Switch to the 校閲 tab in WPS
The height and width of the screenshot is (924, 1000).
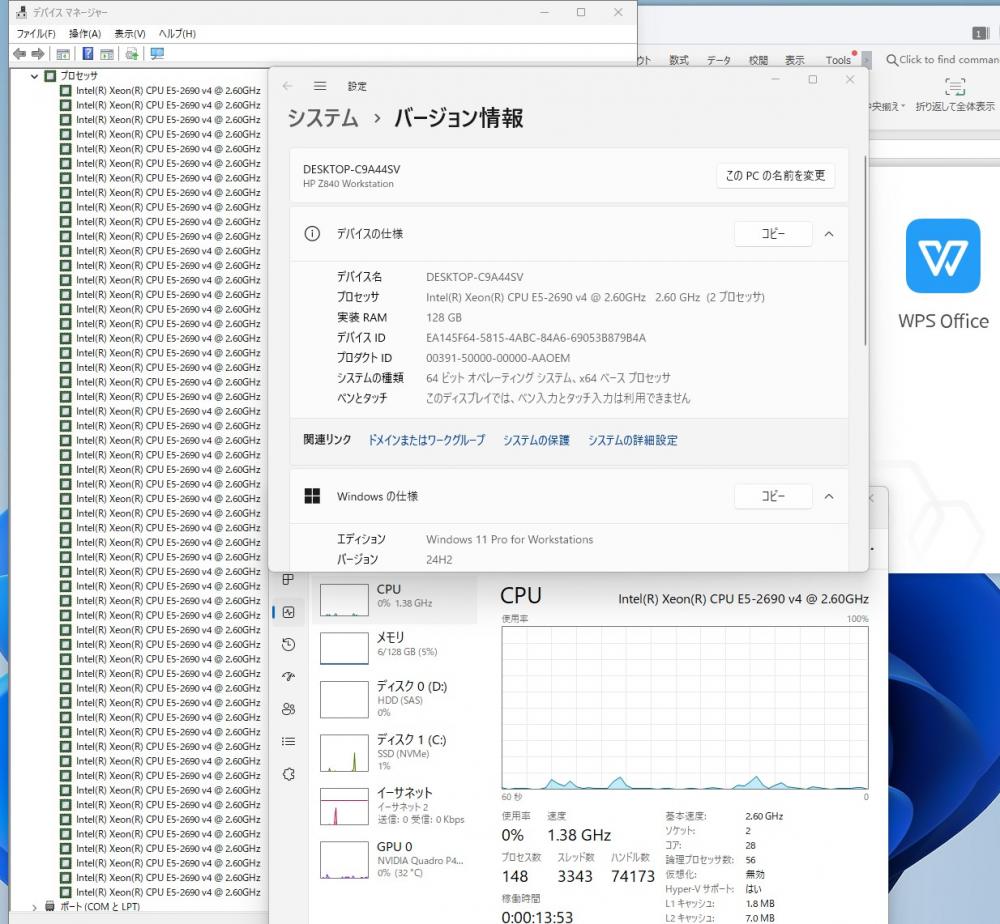758,60
